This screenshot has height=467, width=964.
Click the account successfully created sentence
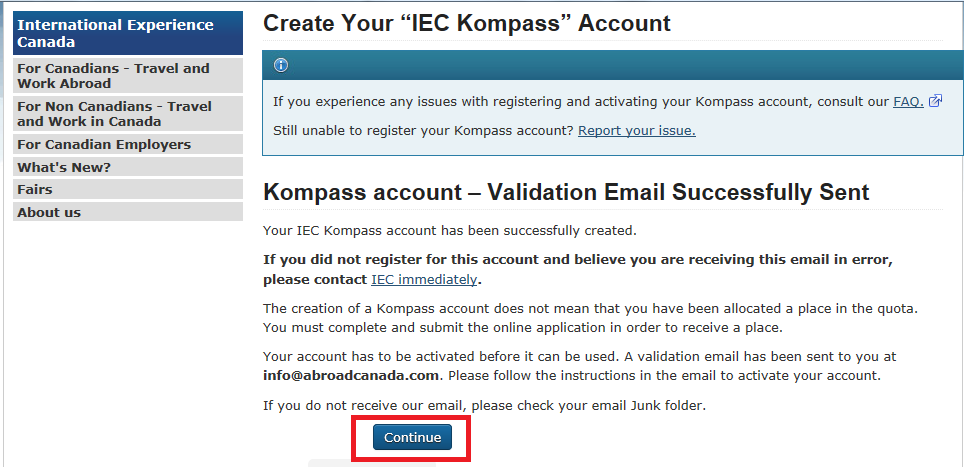click(449, 231)
